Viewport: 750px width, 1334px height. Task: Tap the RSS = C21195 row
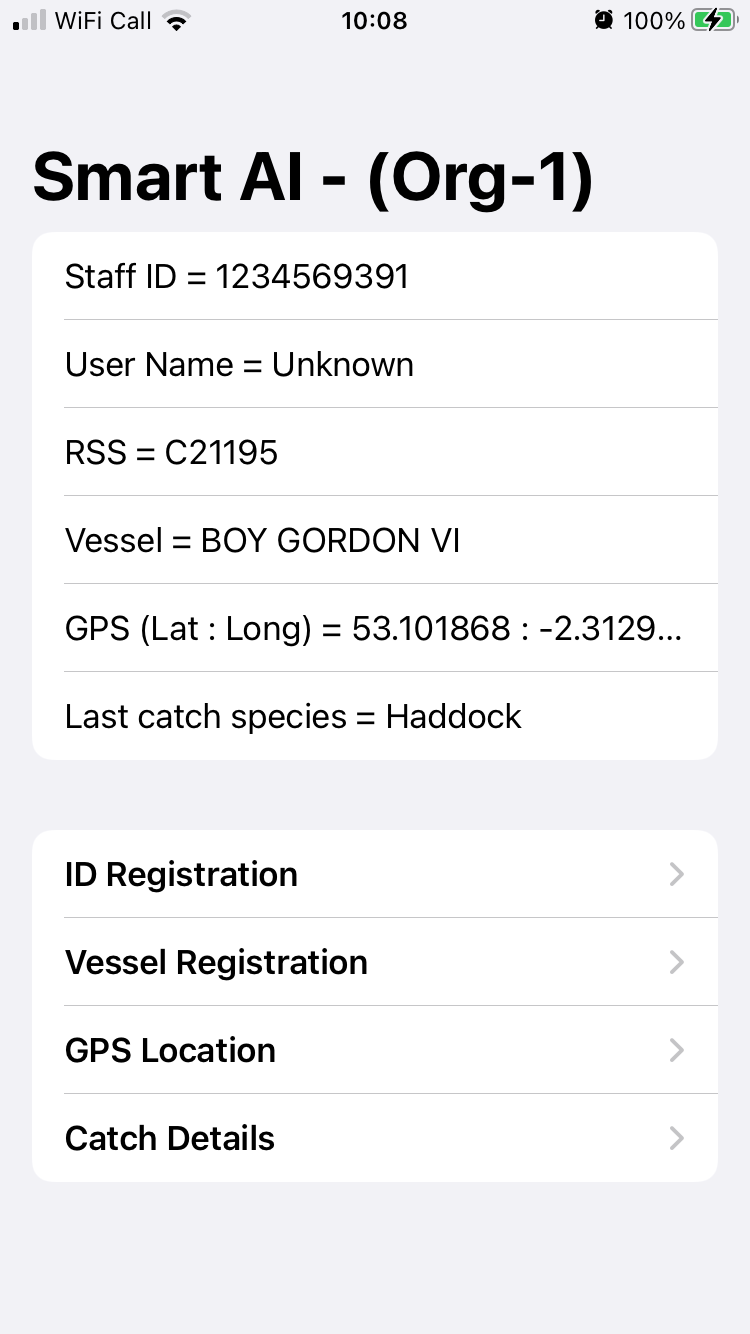[375, 452]
